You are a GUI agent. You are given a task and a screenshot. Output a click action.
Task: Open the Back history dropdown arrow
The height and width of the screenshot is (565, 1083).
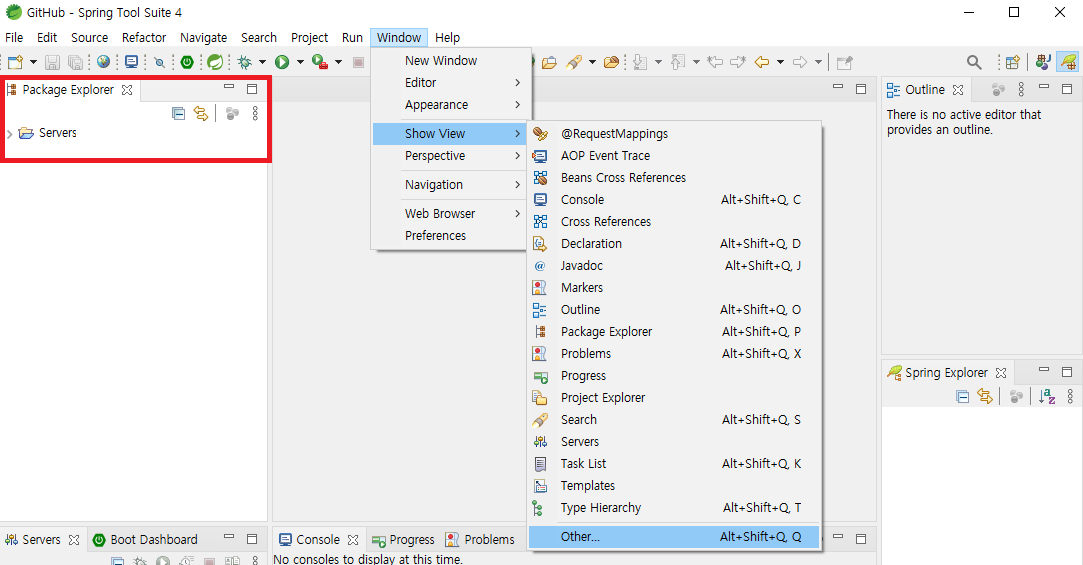(780, 62)
